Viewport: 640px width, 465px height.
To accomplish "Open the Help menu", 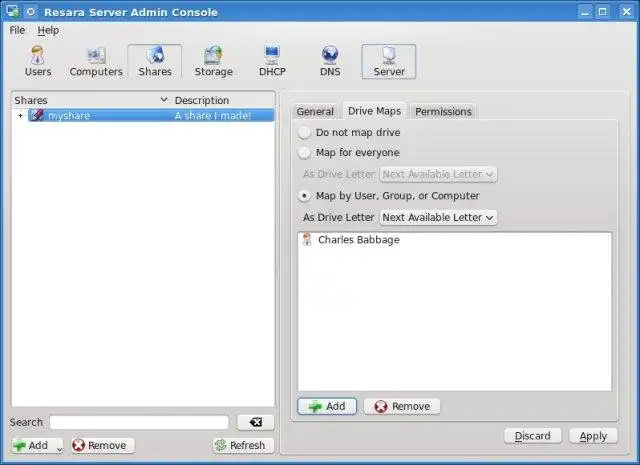I will pos(48,30).
